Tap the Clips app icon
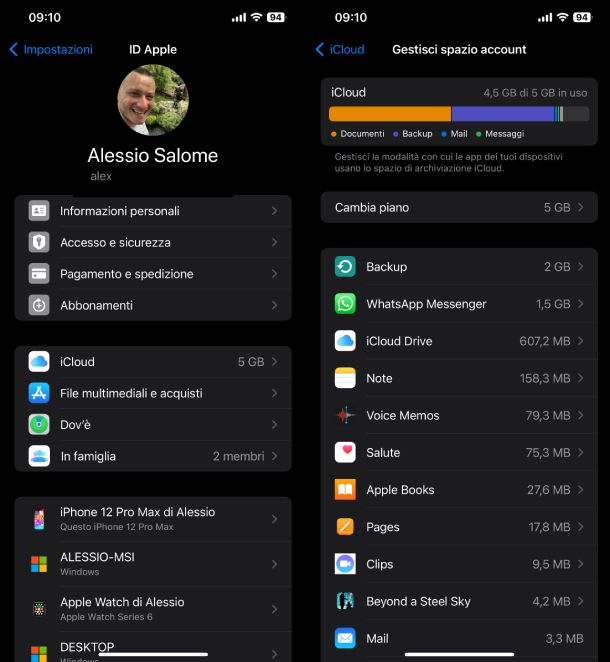This screenshot has width=610, height=662. (x=345, y=564)
